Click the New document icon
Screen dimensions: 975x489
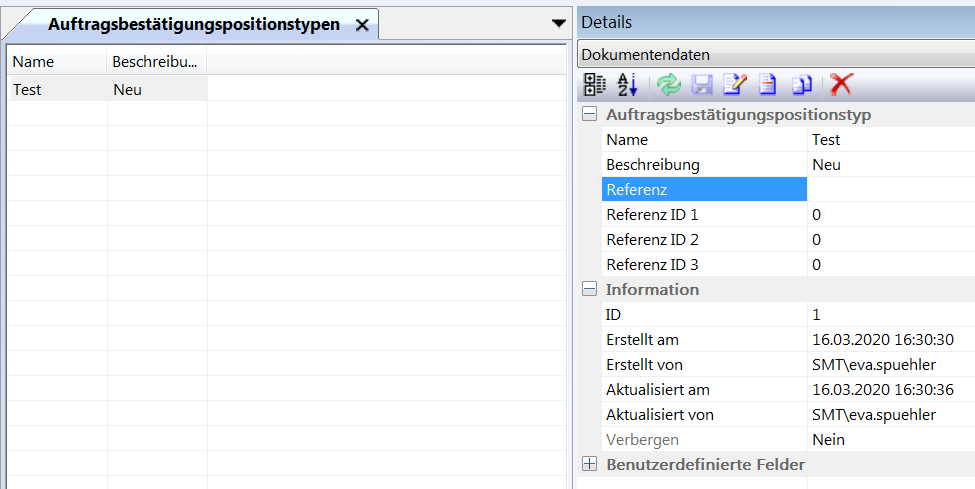[x=768, y=85]
